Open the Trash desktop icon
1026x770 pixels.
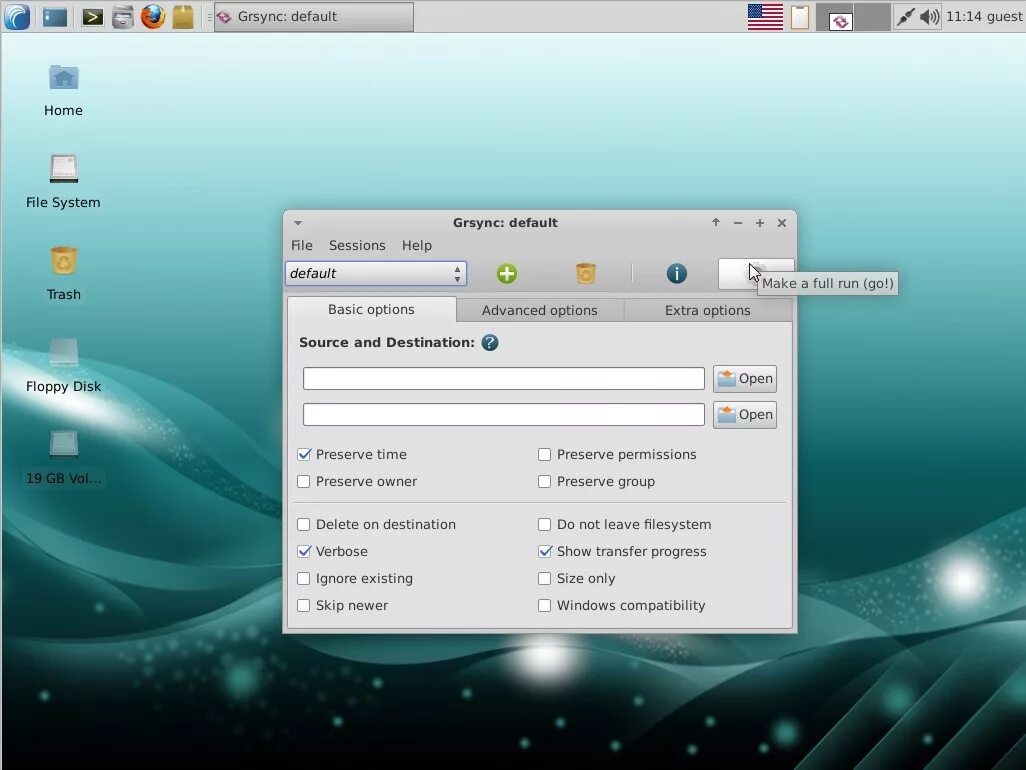pos(63,273)
